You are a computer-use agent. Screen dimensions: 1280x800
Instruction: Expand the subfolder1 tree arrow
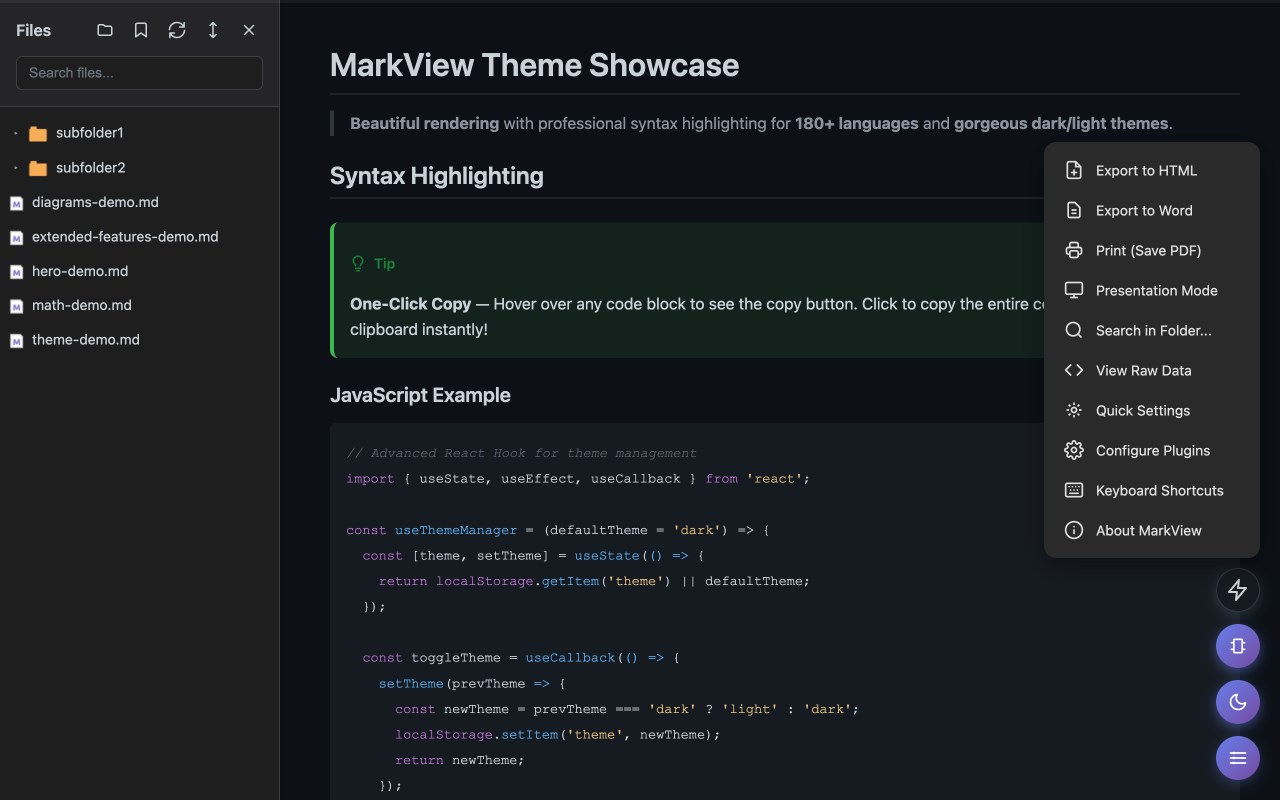[x=15, y=133]
